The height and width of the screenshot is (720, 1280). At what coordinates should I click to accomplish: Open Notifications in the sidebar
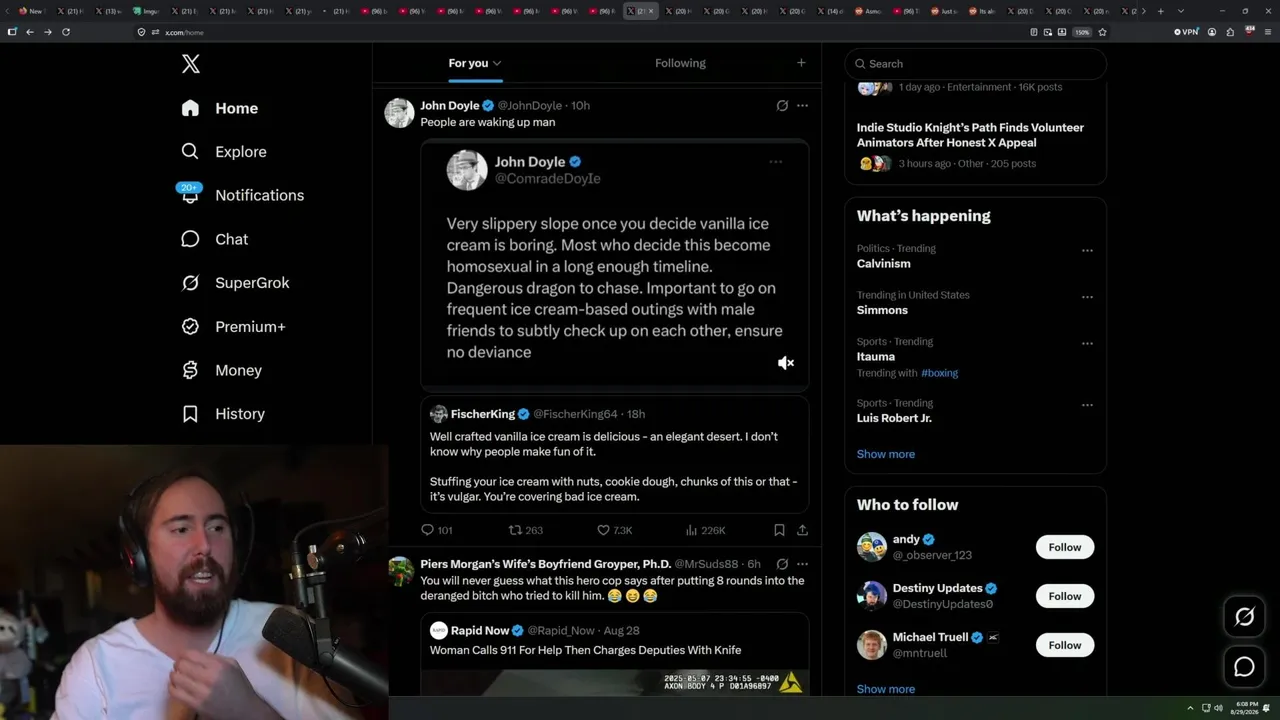[242, 195]
